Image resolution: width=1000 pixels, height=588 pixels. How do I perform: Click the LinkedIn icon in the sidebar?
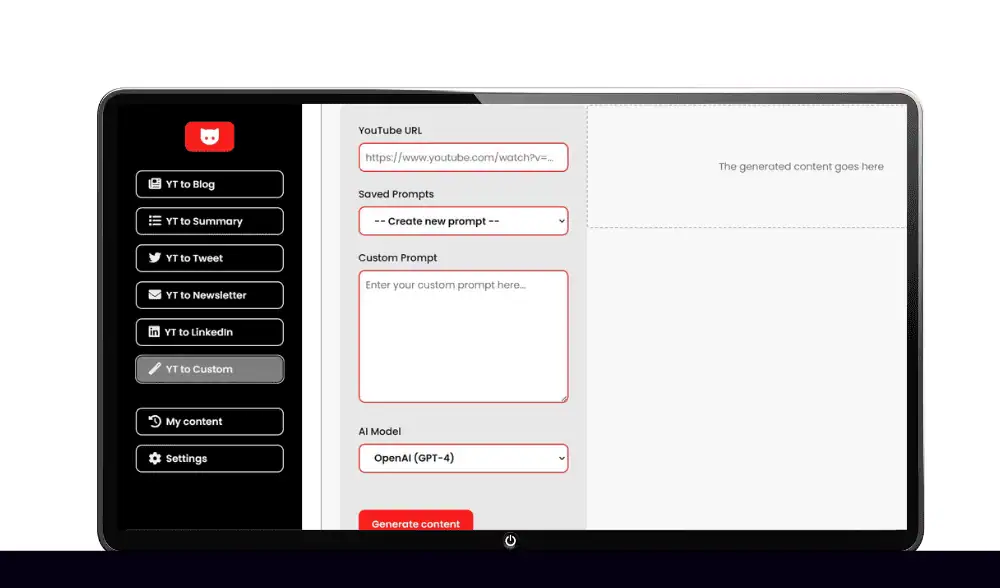click(x=154, y=332)
